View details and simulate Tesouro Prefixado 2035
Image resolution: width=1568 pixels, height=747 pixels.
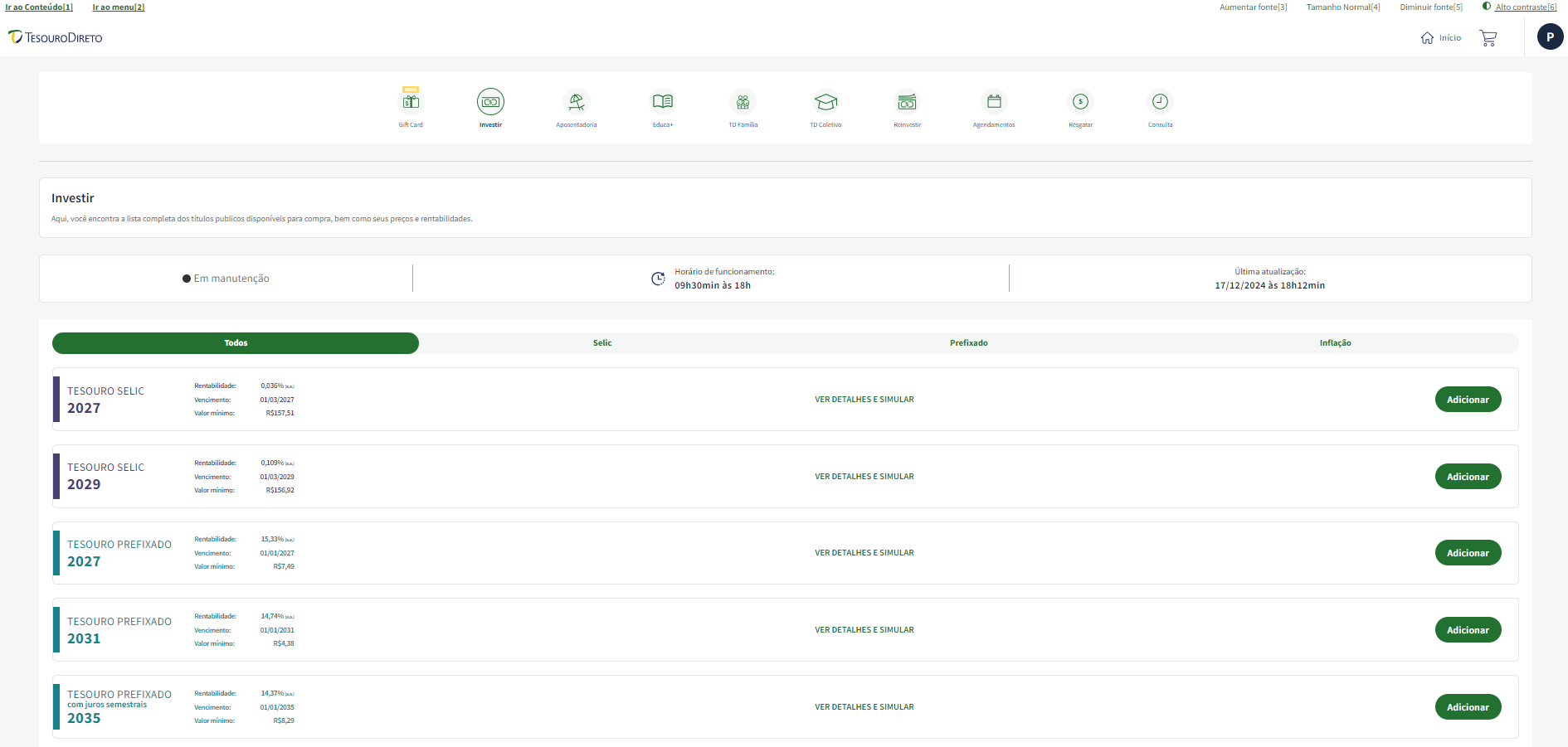click(864, 707)
